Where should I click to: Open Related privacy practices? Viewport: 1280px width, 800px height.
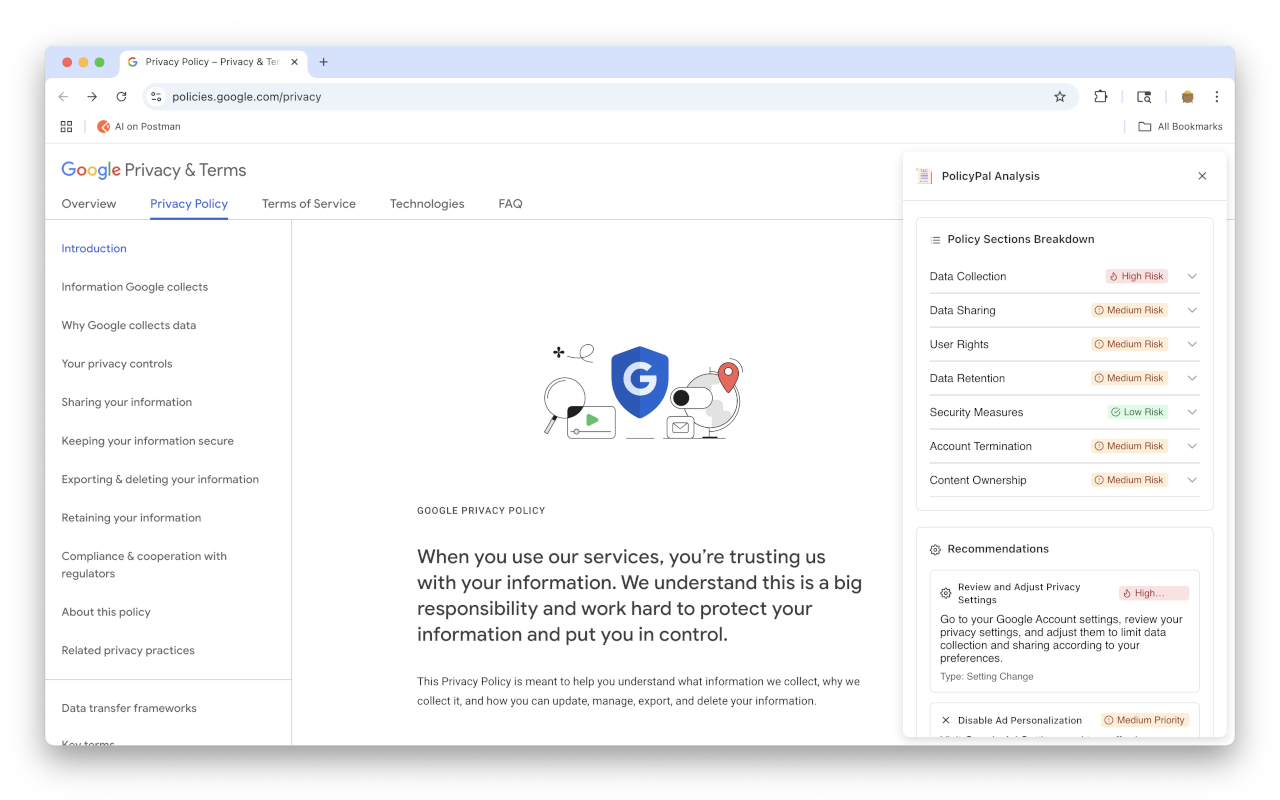coord(128,651)
